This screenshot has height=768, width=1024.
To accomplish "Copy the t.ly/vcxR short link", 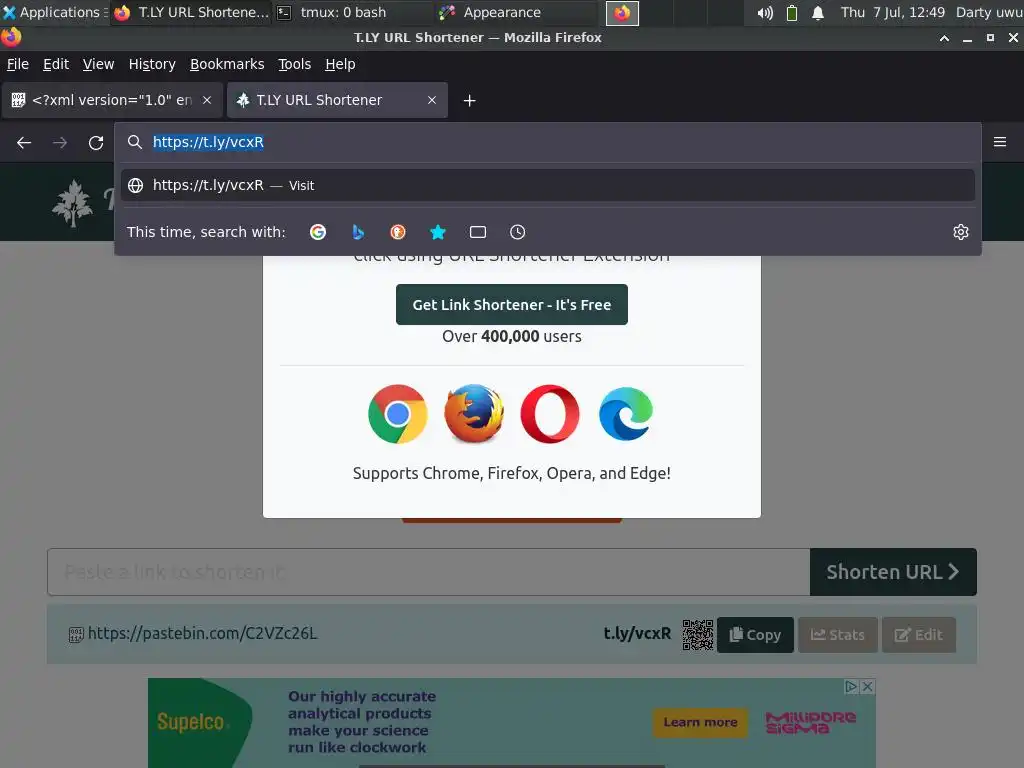I will pyautogui.click(x=755, y=635).
